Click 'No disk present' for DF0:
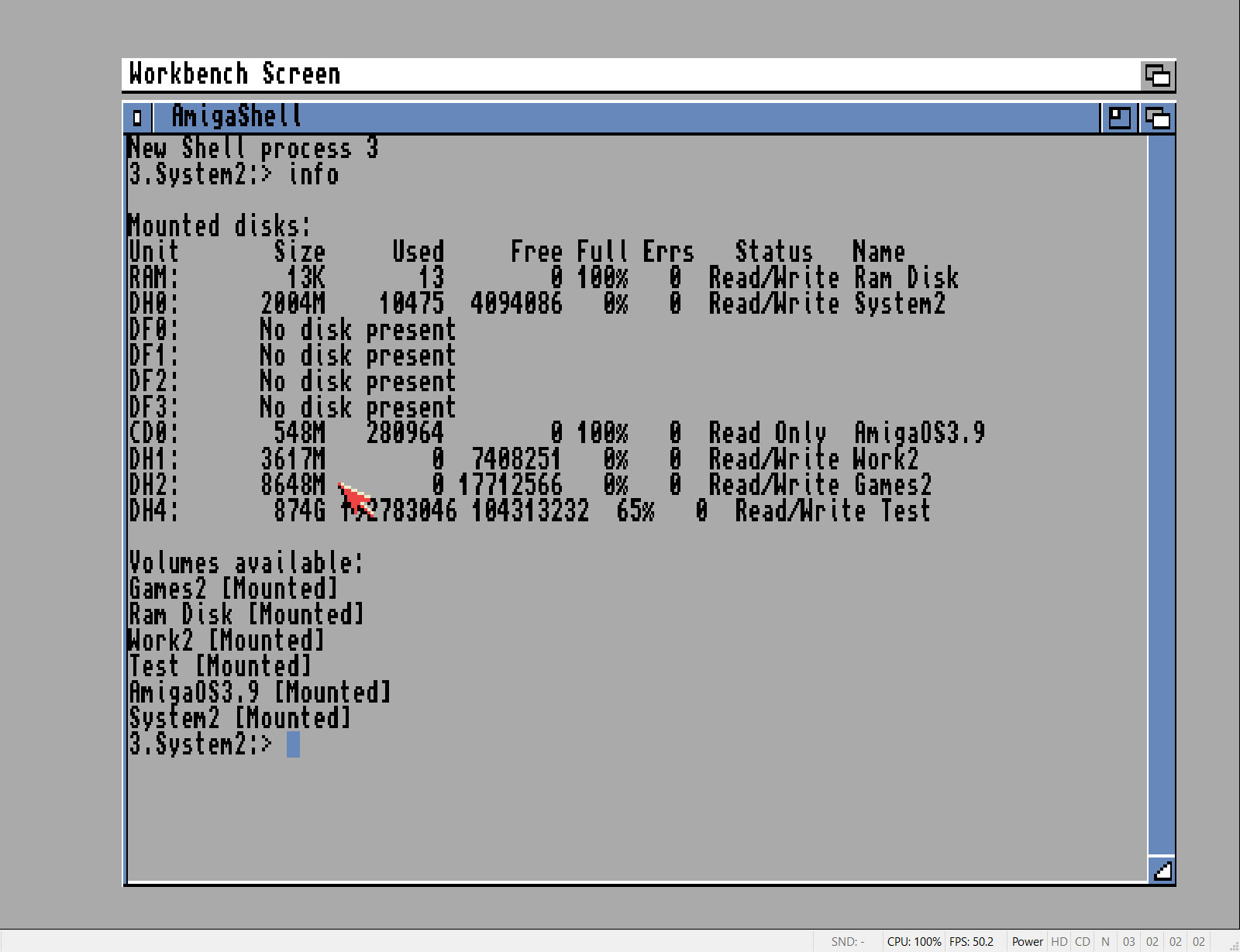 pyautogui.click(x=358, y=330)
